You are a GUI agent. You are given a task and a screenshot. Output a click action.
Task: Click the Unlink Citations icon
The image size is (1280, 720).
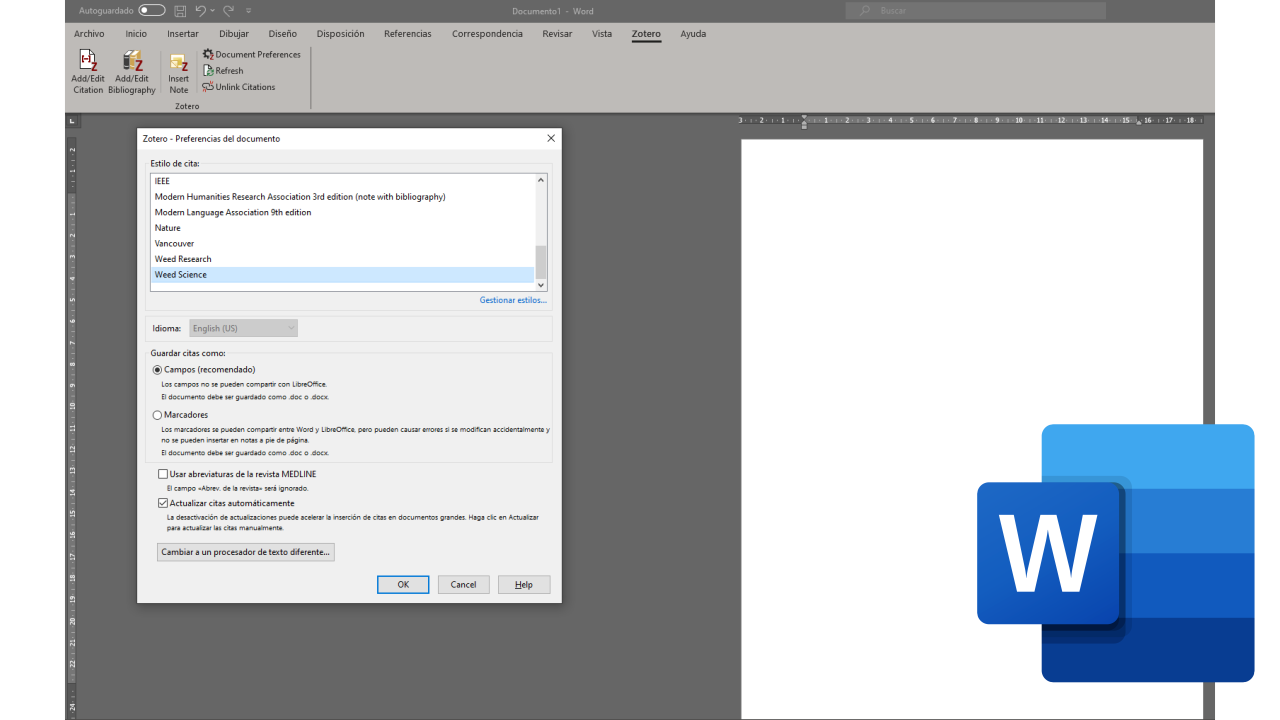pyautogui.click(x=208, y=87)
